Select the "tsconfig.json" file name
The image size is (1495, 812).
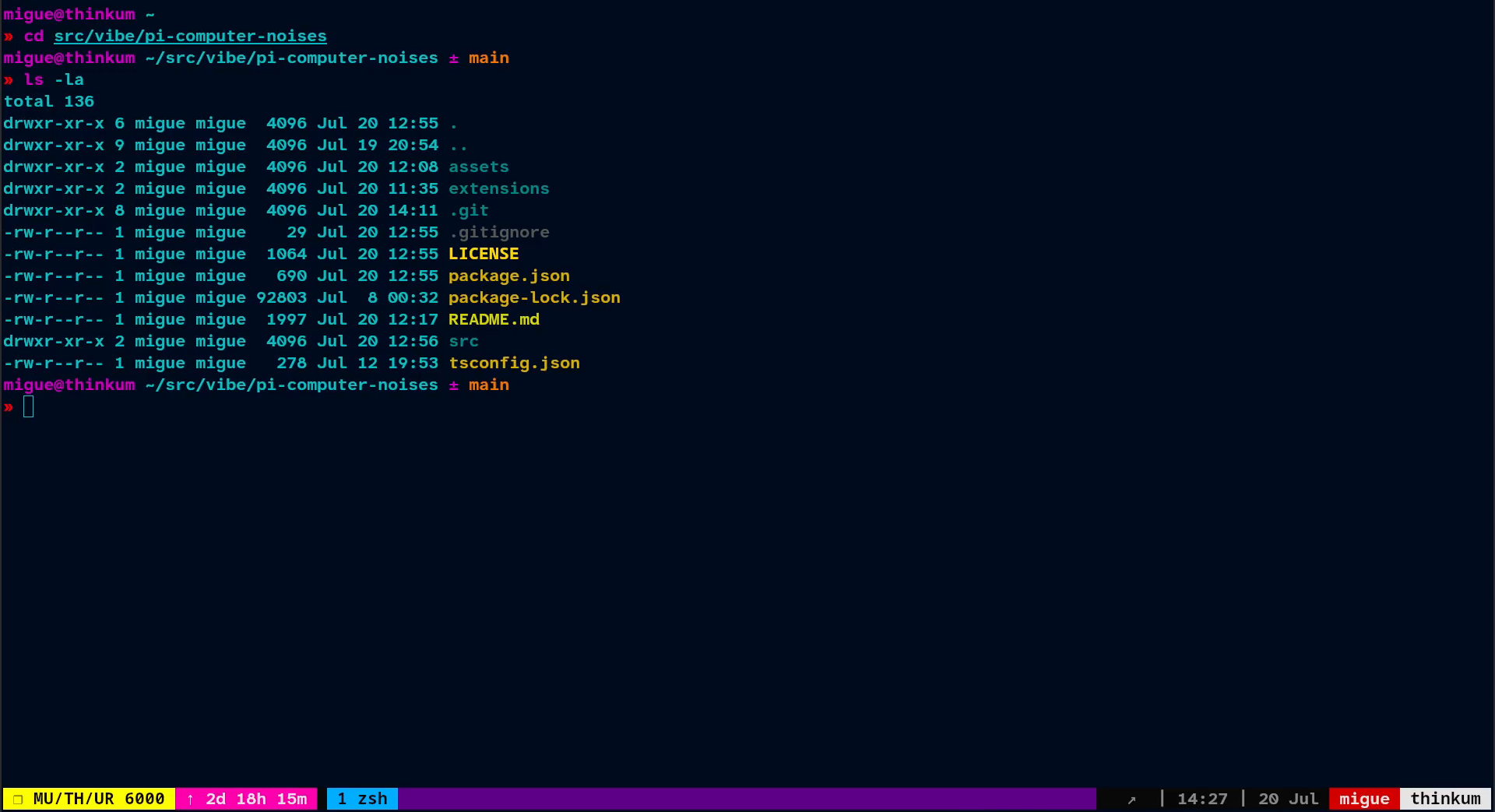coord(514,363)
